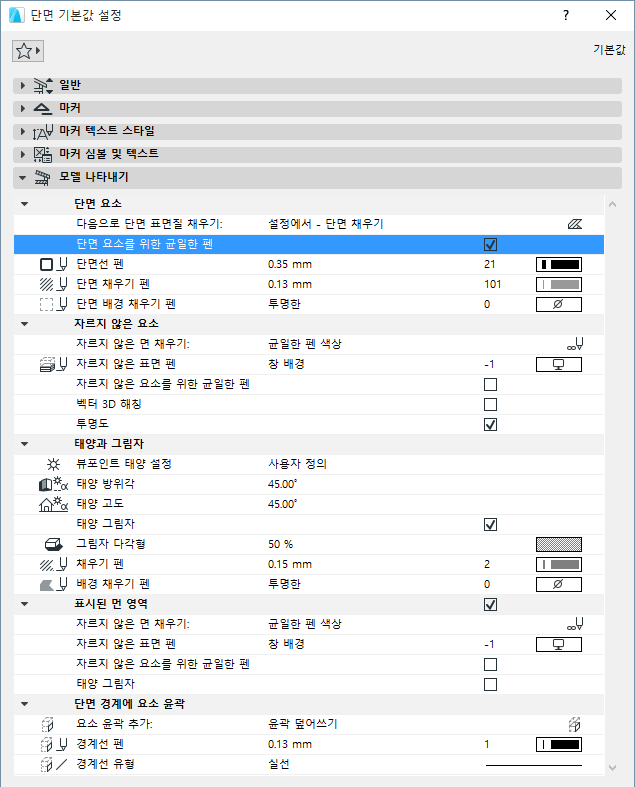Click the 경계선 유형 row icon
This screenshot has width=635, height=787.
point(53,764)
